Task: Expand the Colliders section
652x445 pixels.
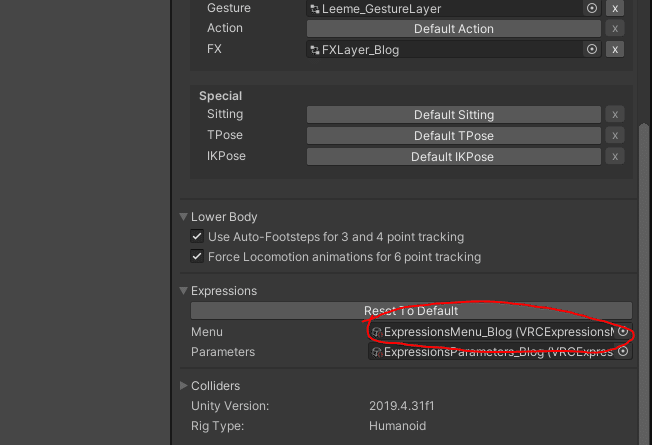Action: coord(183,386)
